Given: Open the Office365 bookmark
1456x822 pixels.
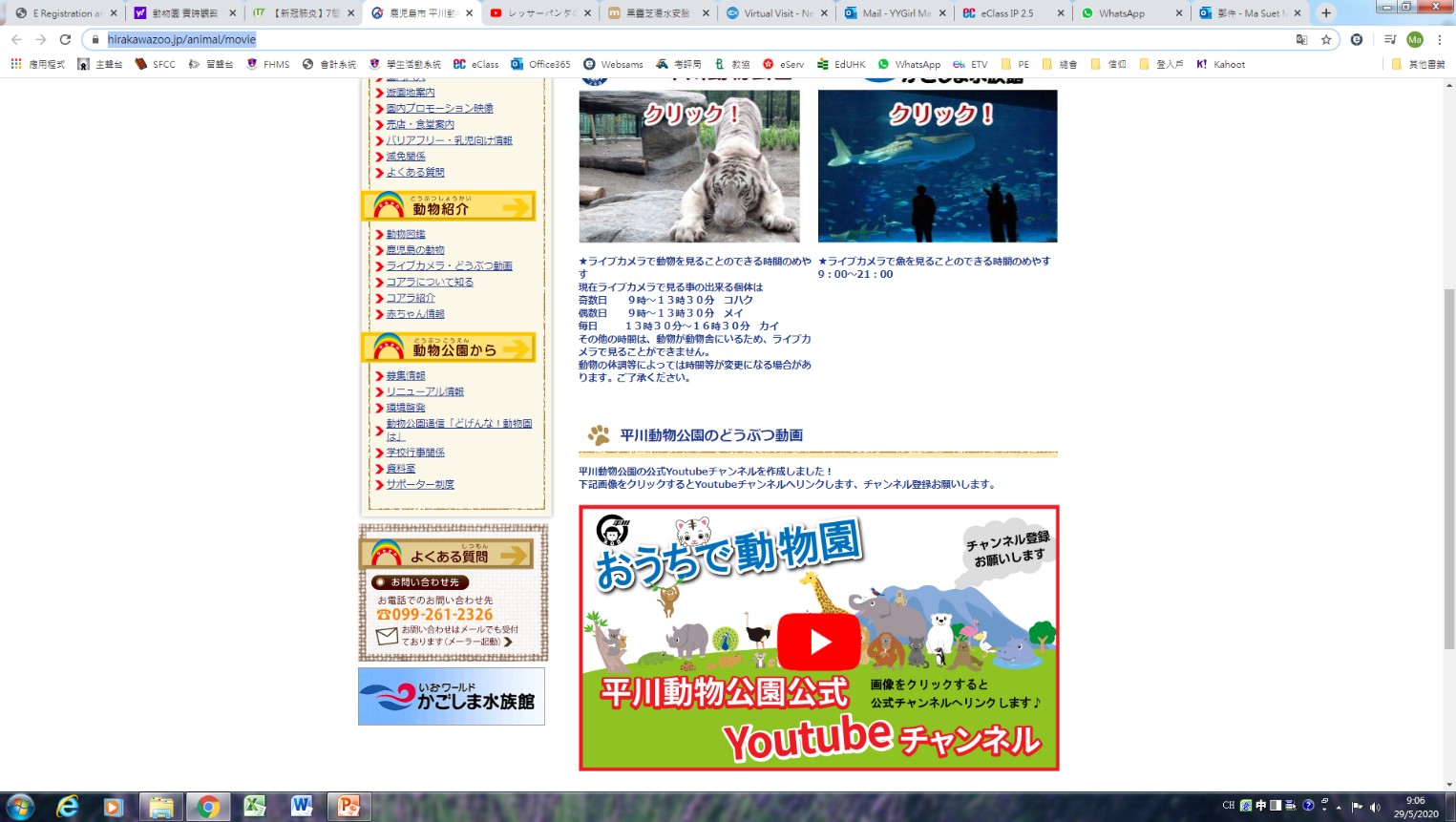Looking at the screenshot, I should [x=541, y=64].
